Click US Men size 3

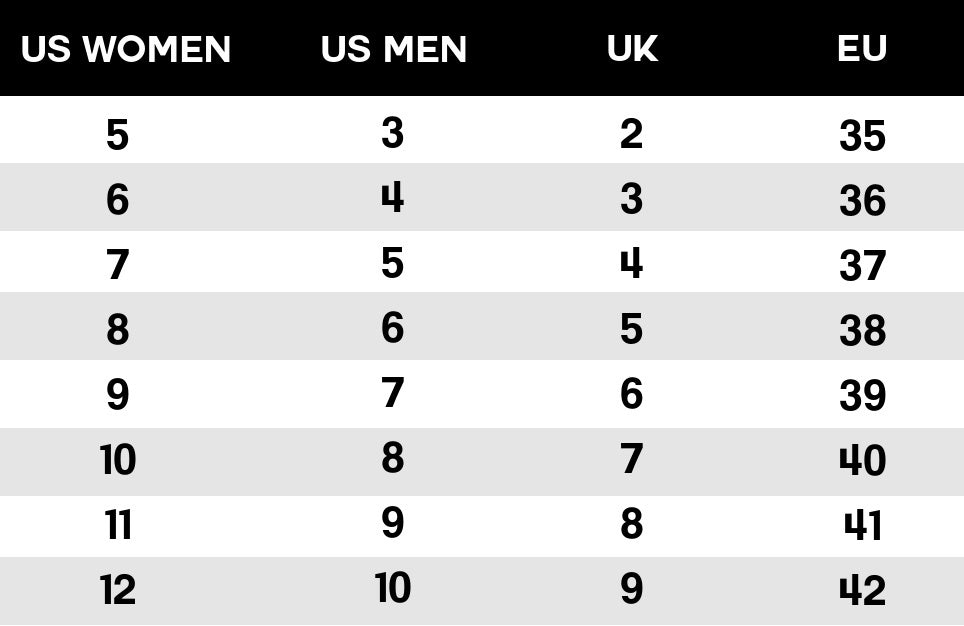tap(392, 133)
